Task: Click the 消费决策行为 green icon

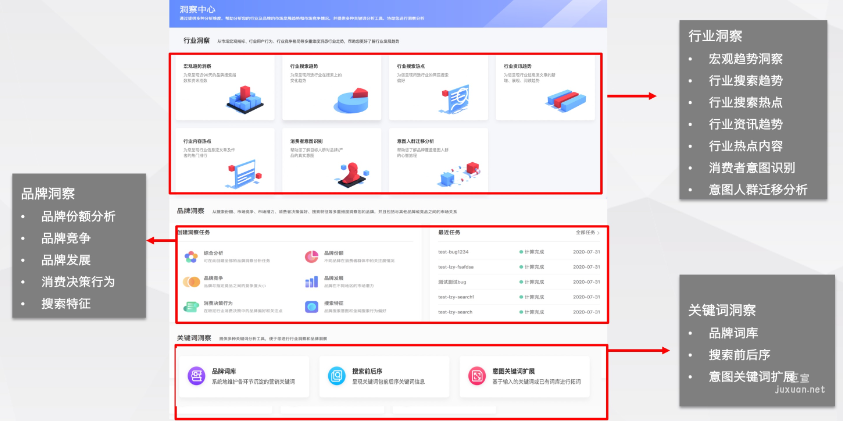Action: 190,306
